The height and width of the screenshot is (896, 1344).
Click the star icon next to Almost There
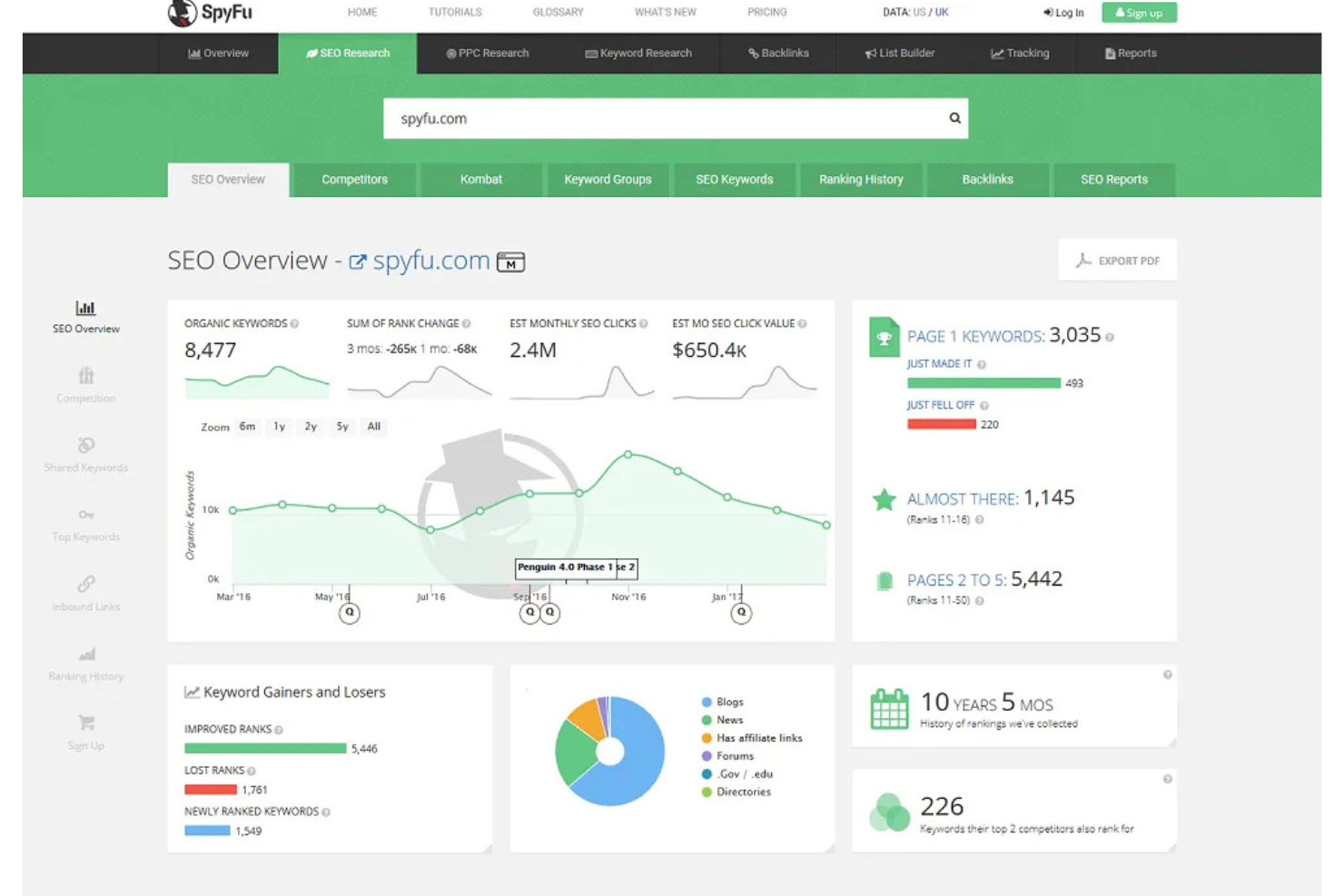[884, 498]
